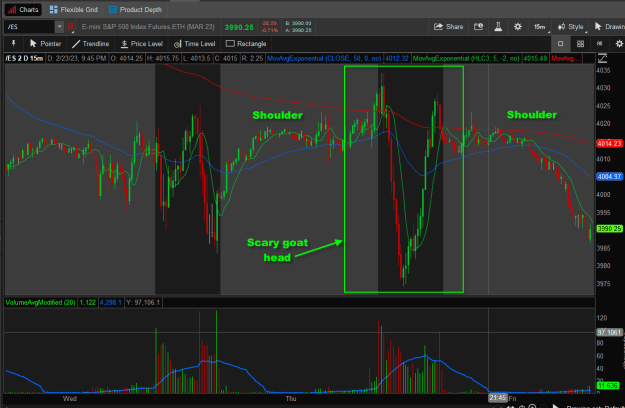Click the All button in layout toolbar
This screenshot has width=625, height=408.
(x=599, y=43)
